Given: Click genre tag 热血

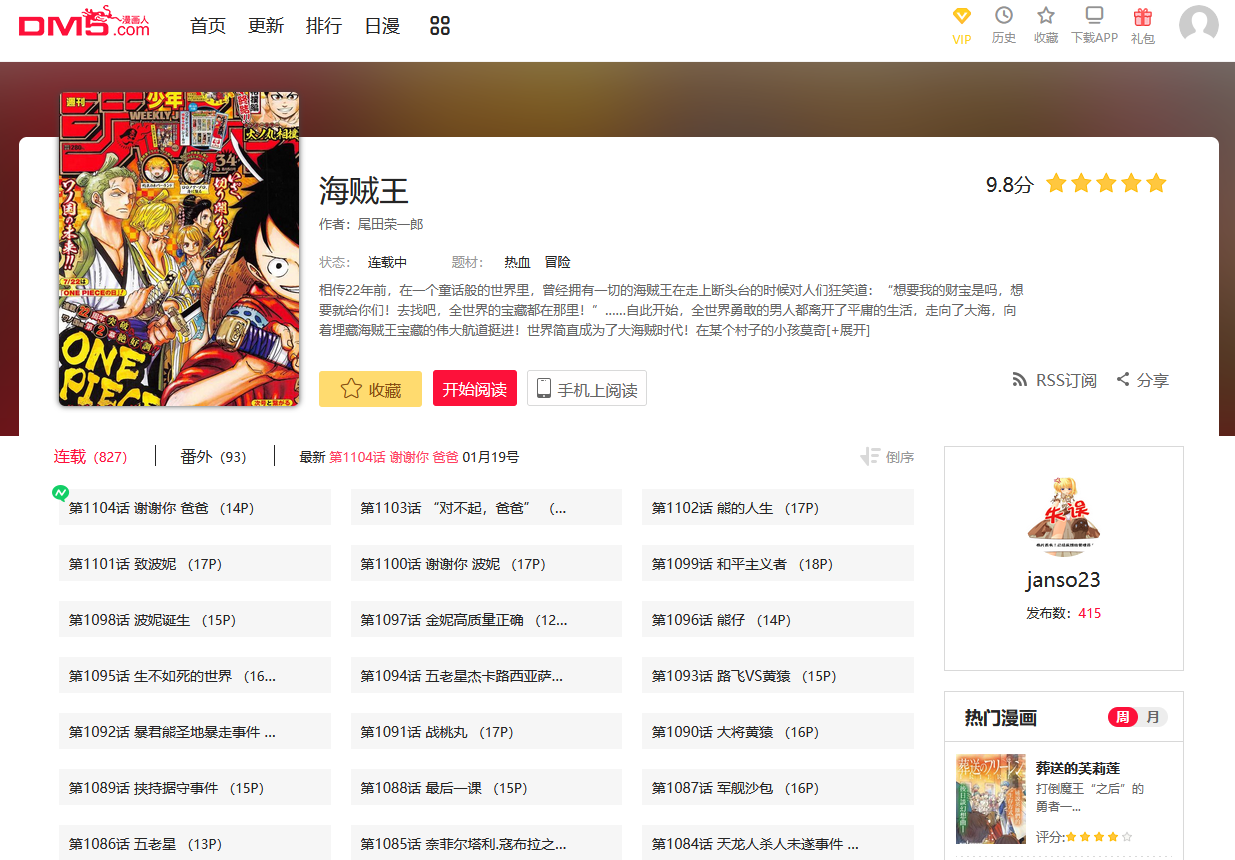Looking at the screenshot, I should (517, 262).
